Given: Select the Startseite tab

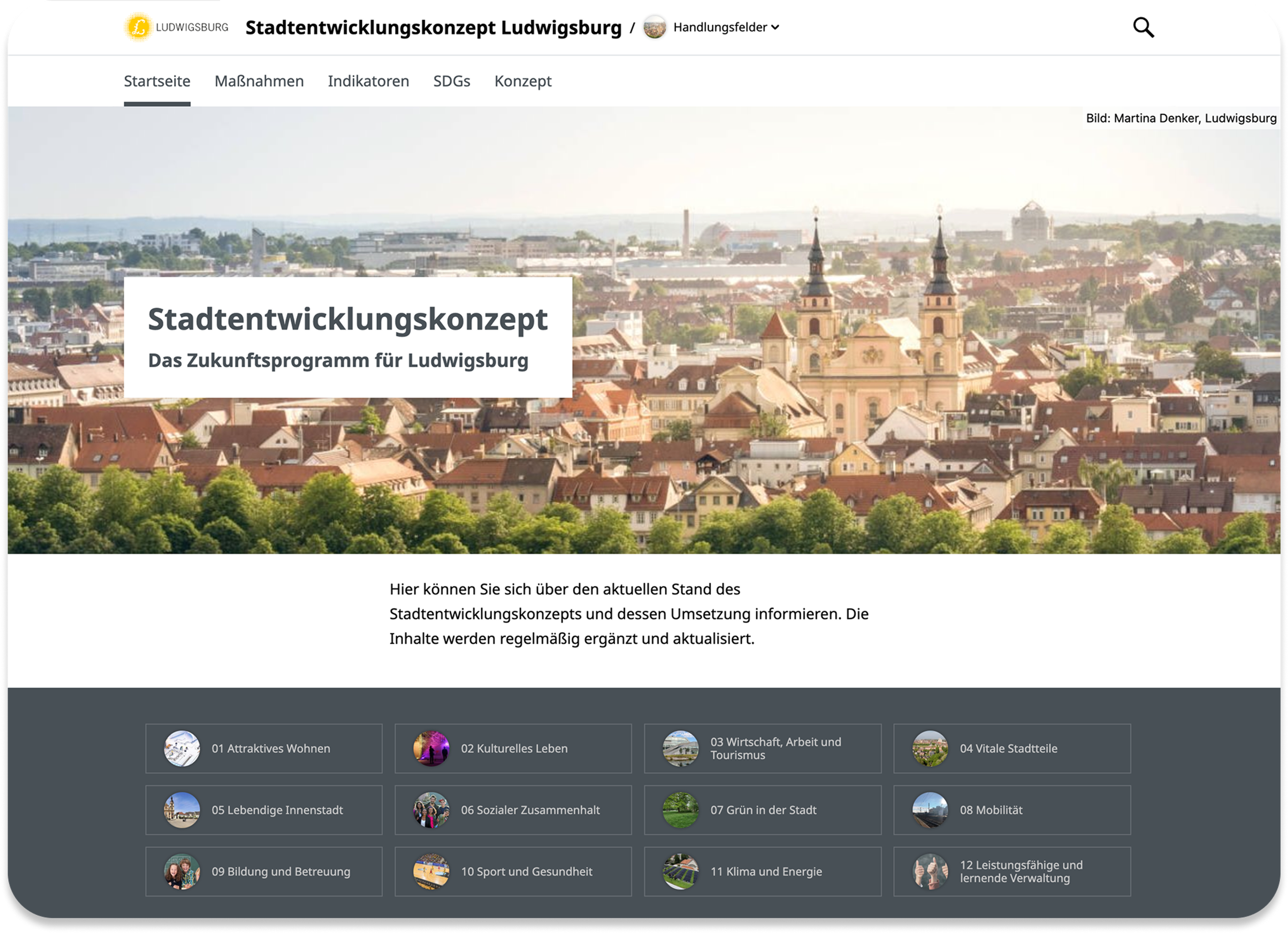Looking at the screenshot, I should (x=157, y=81).
